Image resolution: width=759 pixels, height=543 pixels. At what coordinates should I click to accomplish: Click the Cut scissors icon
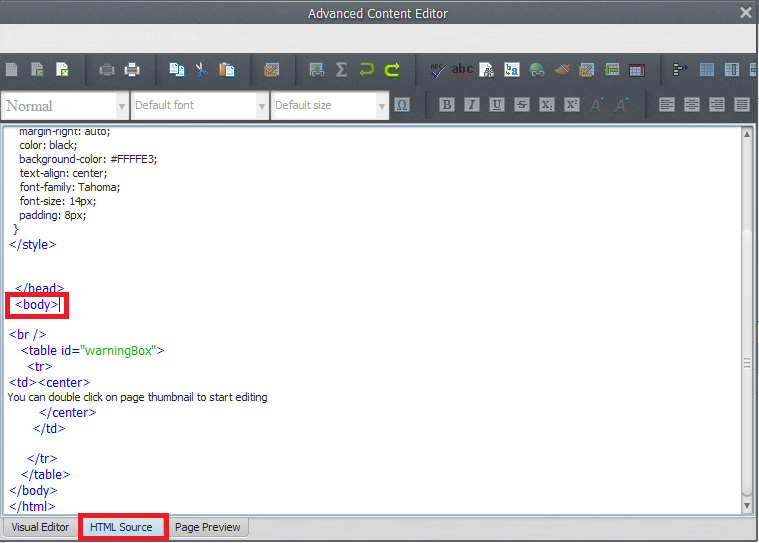pyautogui.click(x=201, y=70)
